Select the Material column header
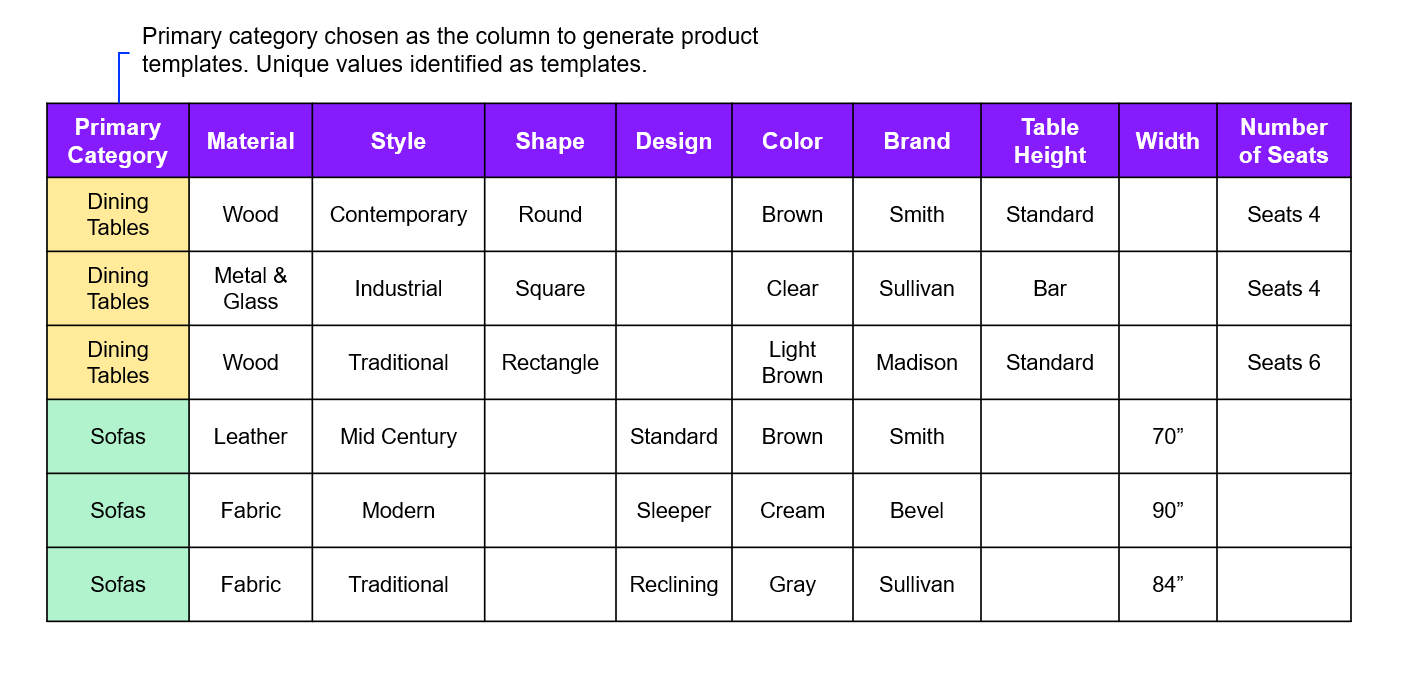This screenshot has width=1404, height=692. pyautogui.click(x=250, y=141)
